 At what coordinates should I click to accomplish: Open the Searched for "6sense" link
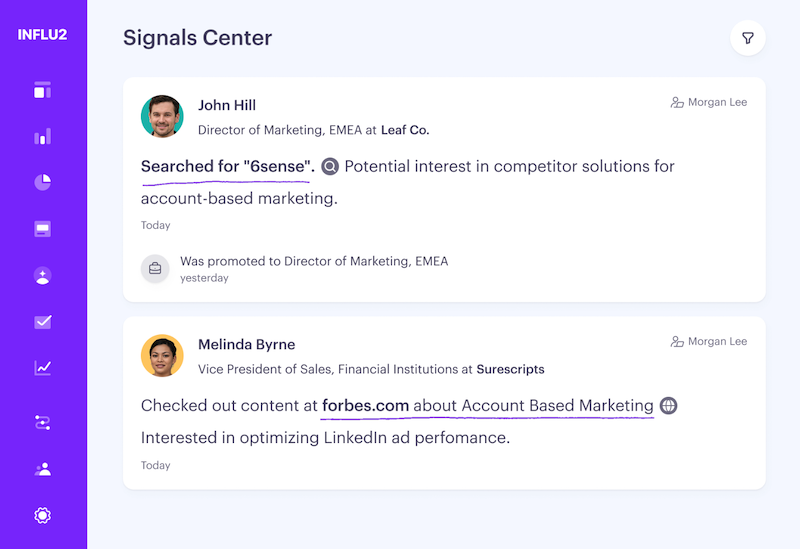click(x=227, y=167)
